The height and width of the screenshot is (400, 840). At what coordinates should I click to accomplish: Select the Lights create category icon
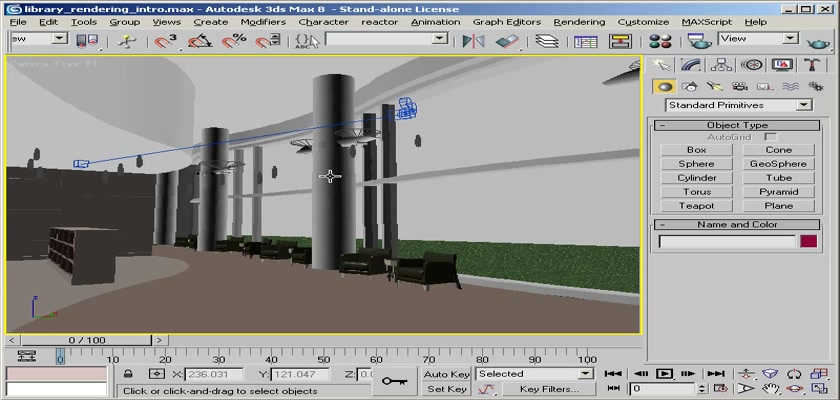coord(714,86)
